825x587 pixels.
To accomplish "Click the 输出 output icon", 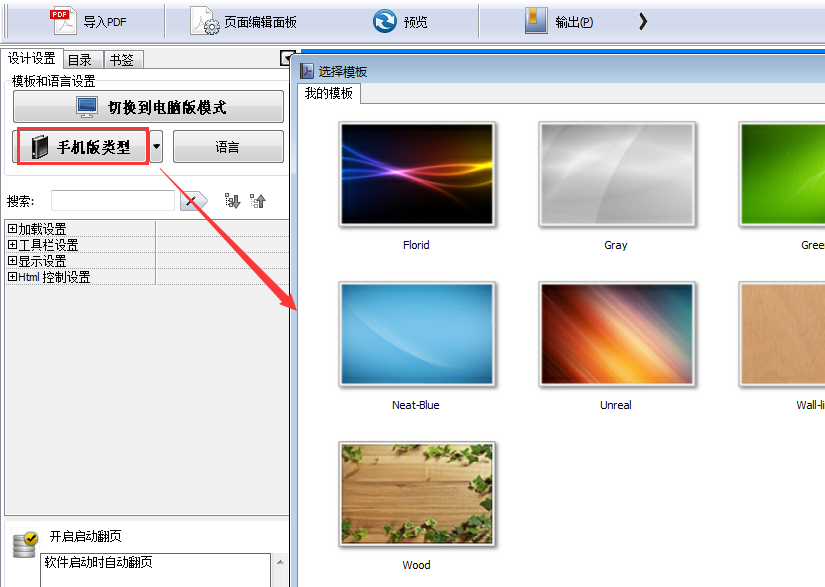I will [x=536, y=21].
